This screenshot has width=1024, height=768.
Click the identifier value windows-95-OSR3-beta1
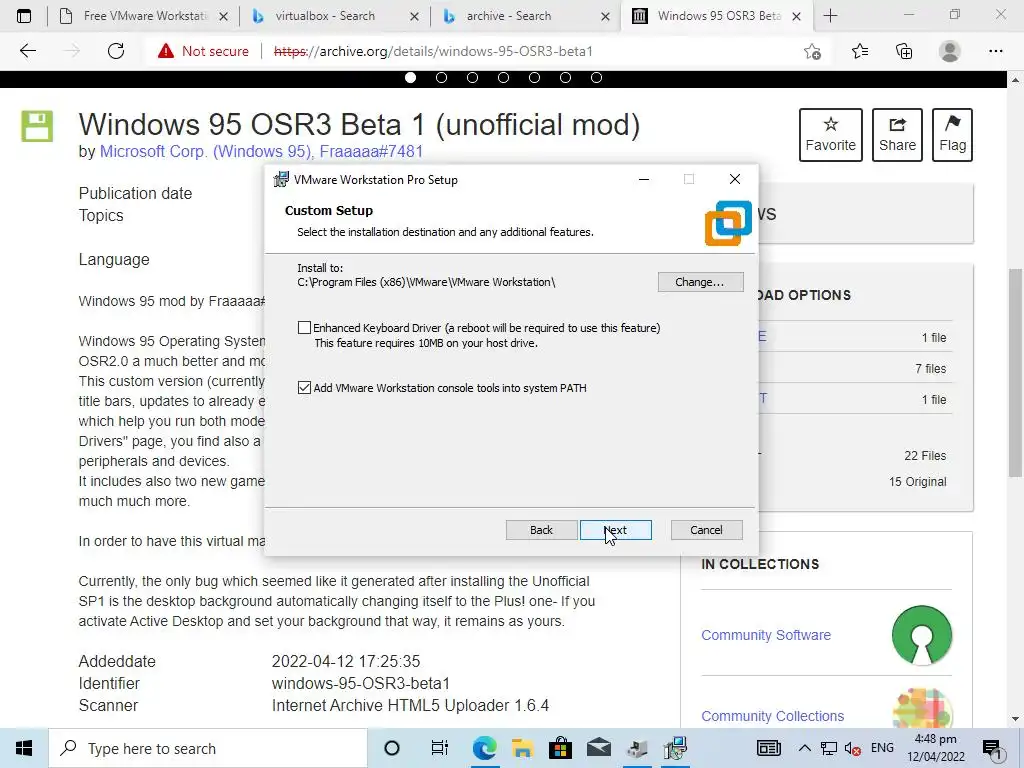point(361,683)
